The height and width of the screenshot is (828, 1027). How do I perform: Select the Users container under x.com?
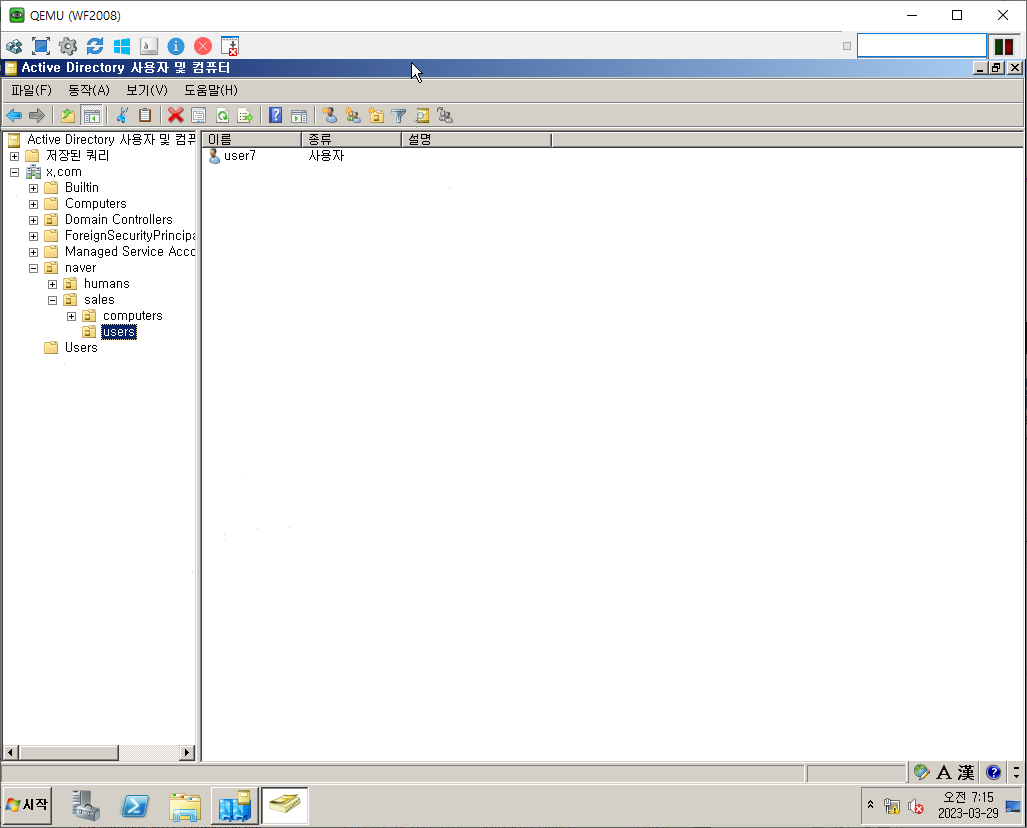81,348
